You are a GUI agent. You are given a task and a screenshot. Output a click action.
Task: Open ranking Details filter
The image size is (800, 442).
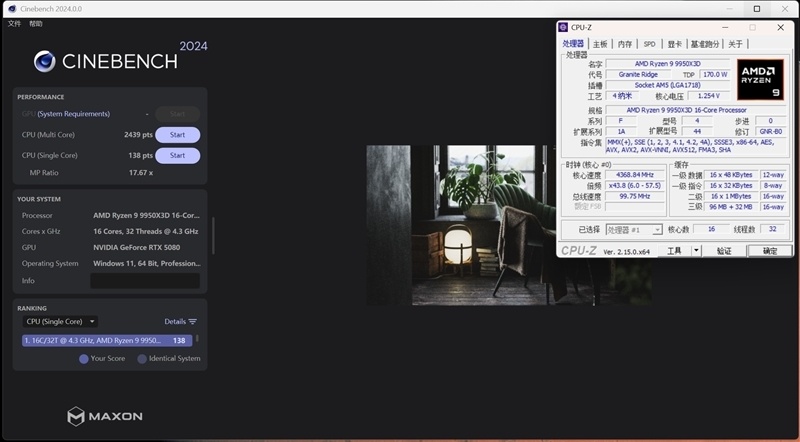point(180,322)
